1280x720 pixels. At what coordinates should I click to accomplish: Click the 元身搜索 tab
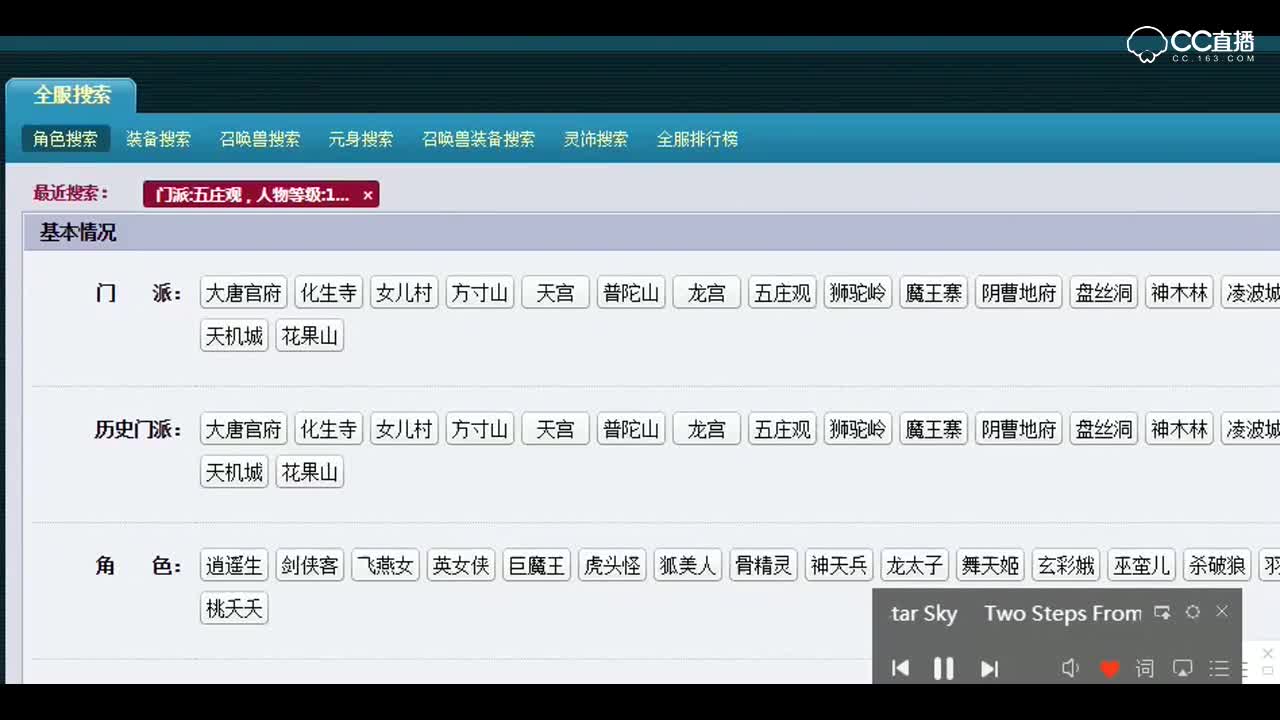[360, 139]
